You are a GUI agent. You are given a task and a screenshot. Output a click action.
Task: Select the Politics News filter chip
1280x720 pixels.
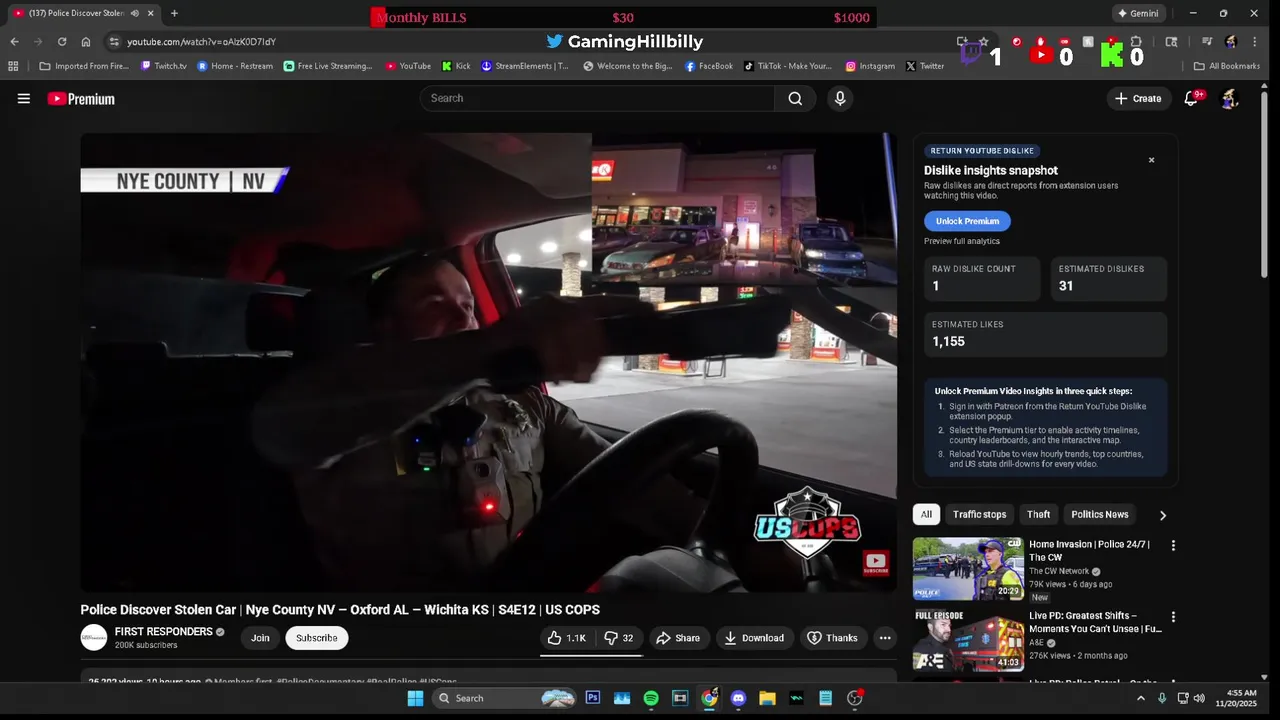1100,514
